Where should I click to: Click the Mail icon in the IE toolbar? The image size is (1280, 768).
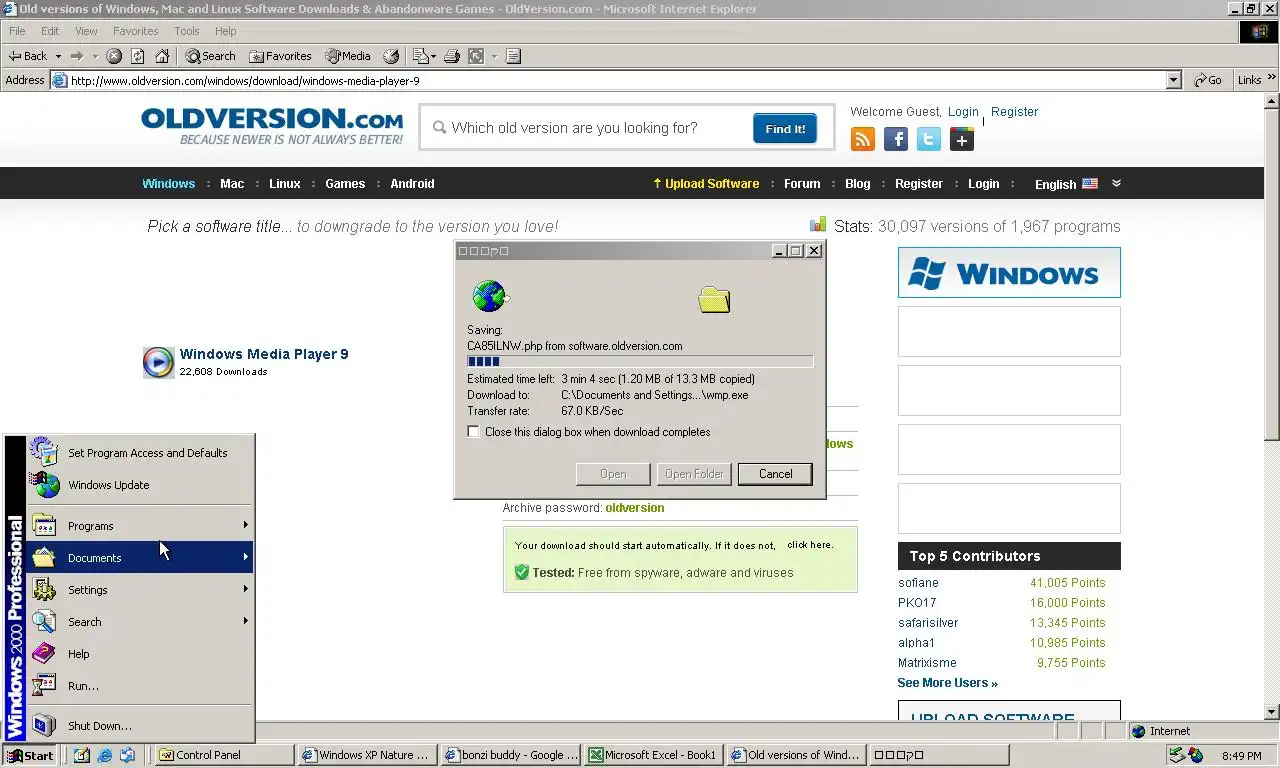421,56
